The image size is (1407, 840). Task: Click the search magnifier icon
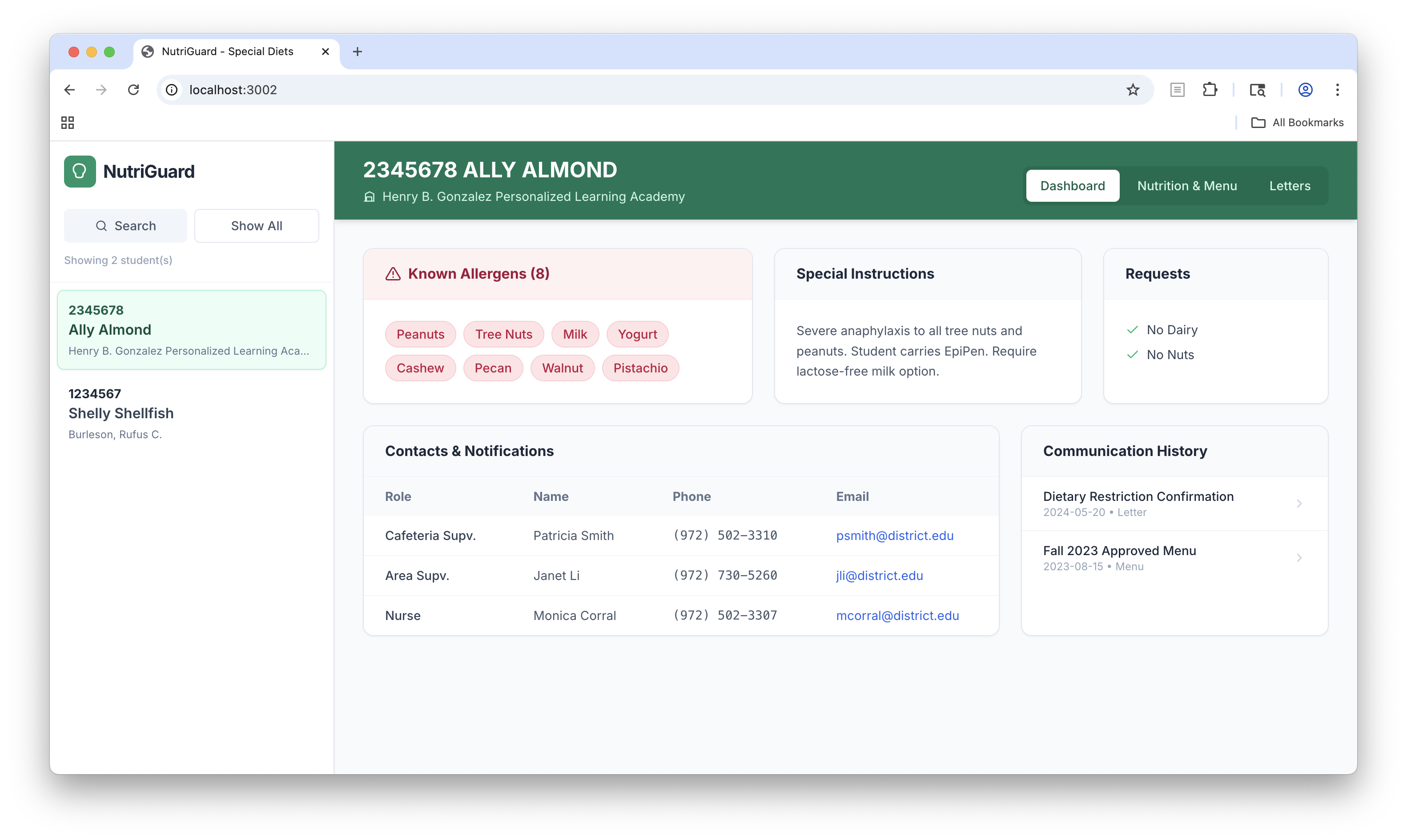[101, 225]
